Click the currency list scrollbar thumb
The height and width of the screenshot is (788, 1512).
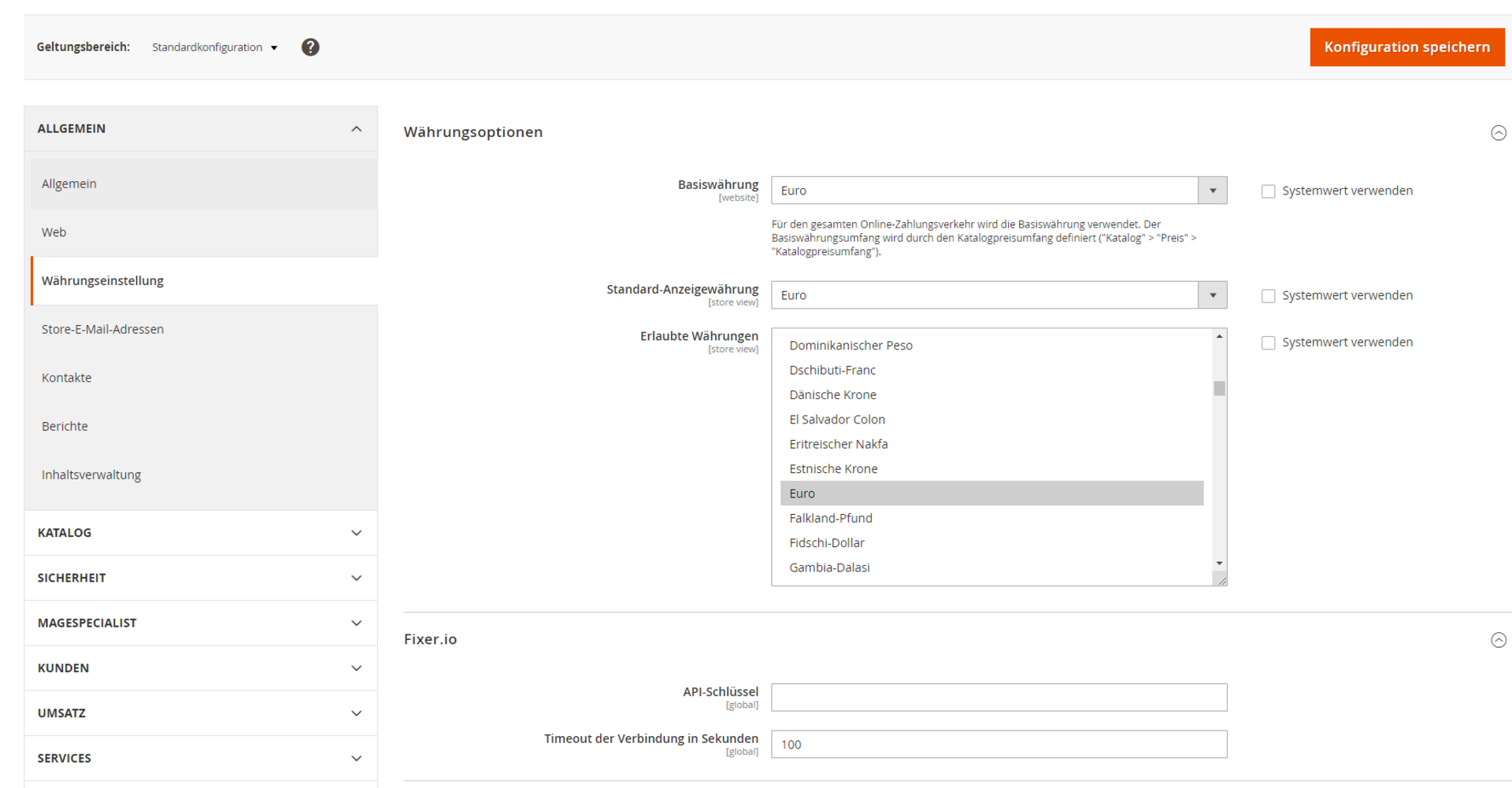coord(1219,389)
